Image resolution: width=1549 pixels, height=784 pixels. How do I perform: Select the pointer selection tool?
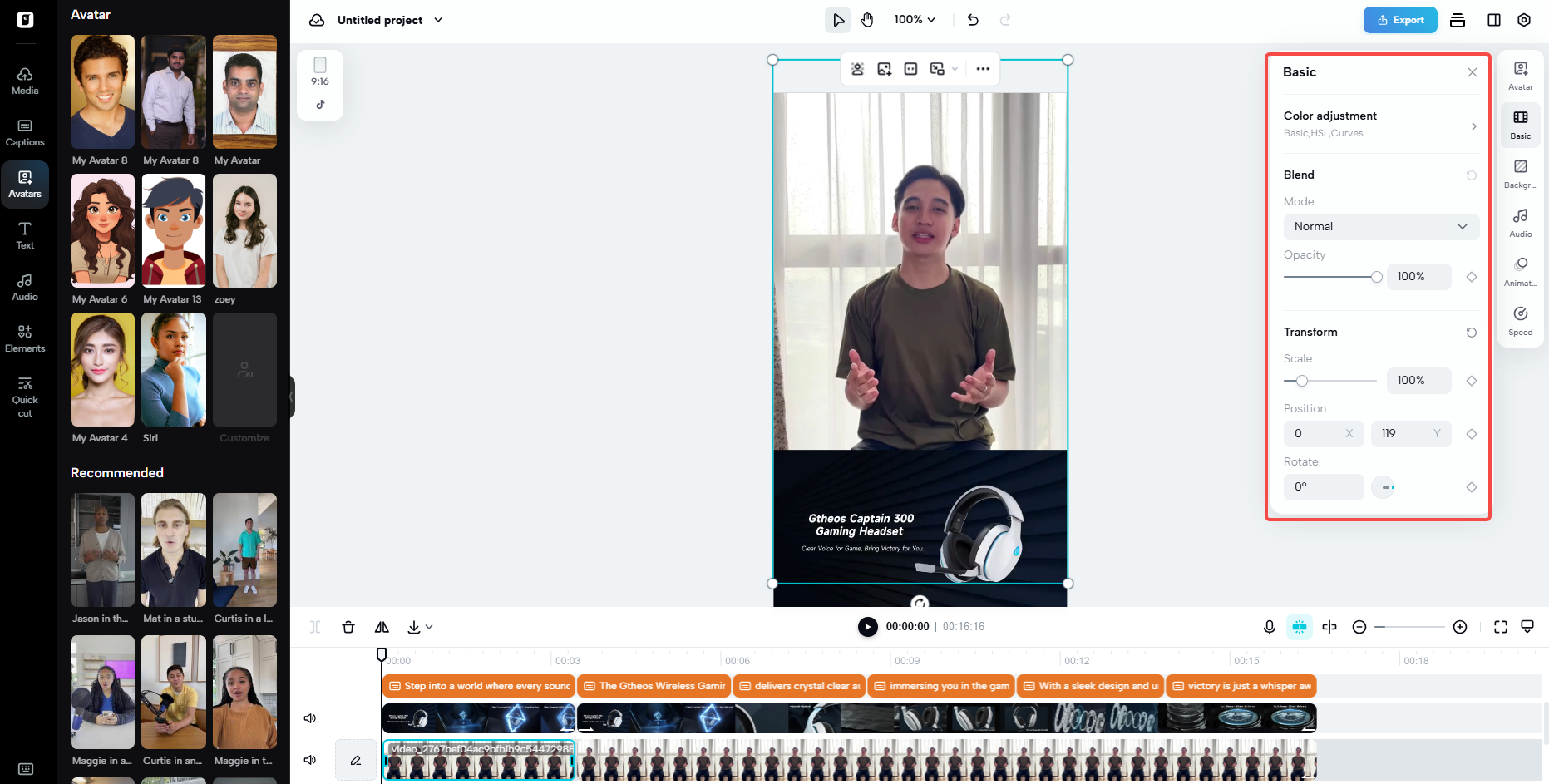(x=838, y=20)
